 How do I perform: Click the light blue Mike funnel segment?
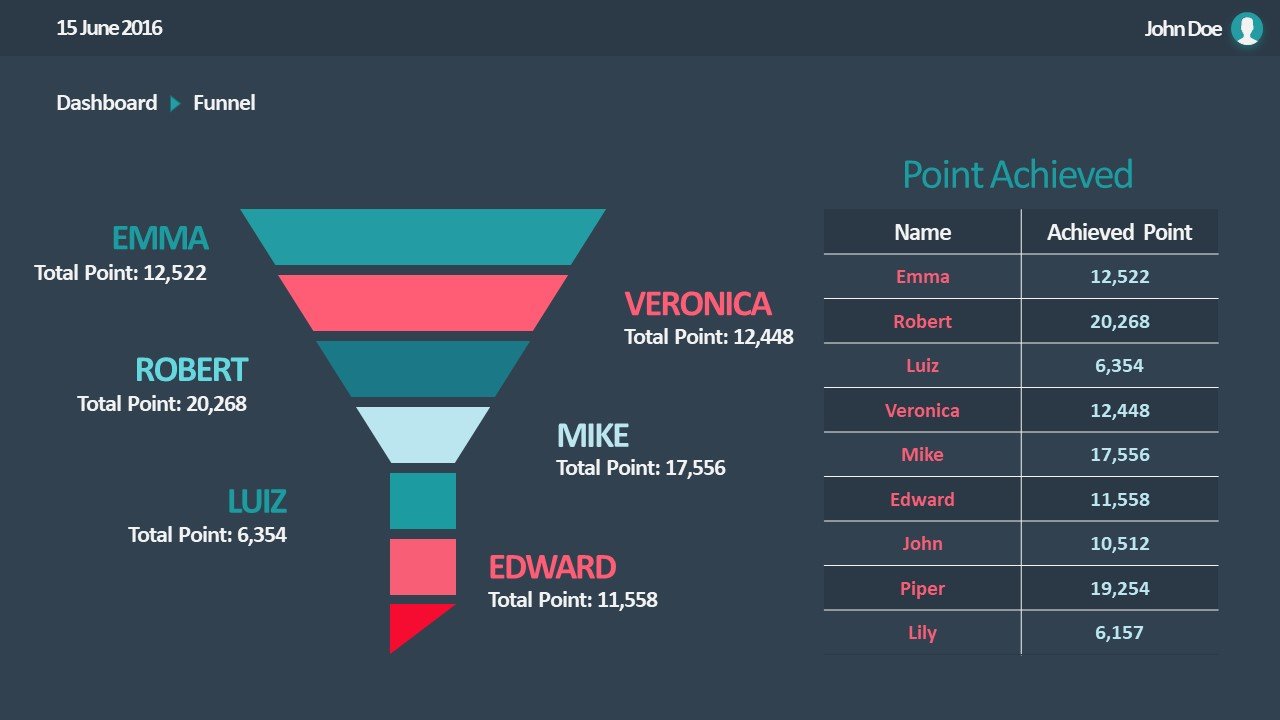click(x=422, y=434)
